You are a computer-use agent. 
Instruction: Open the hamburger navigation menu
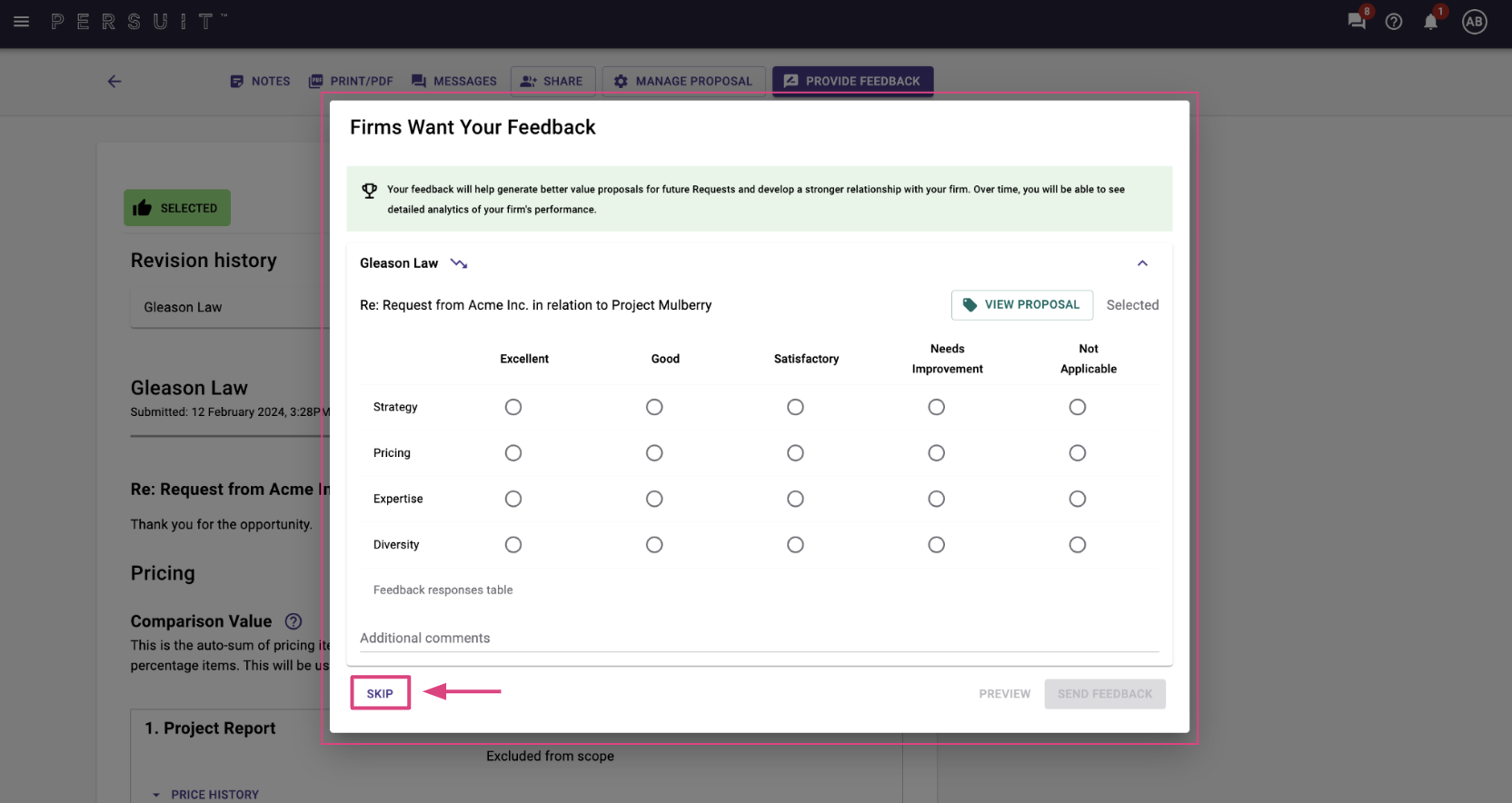(22, 22)
